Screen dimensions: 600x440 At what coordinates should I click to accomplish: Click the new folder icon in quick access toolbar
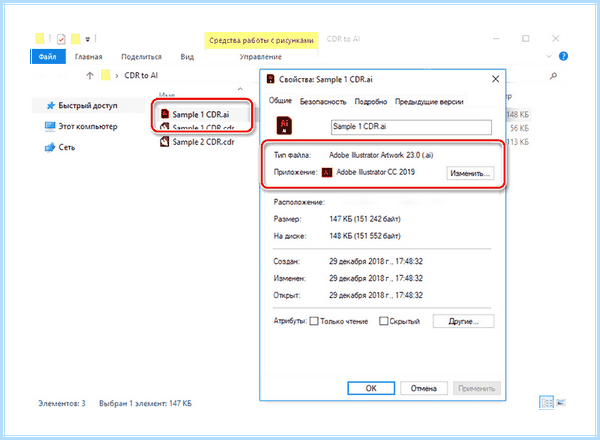(76, 39)
